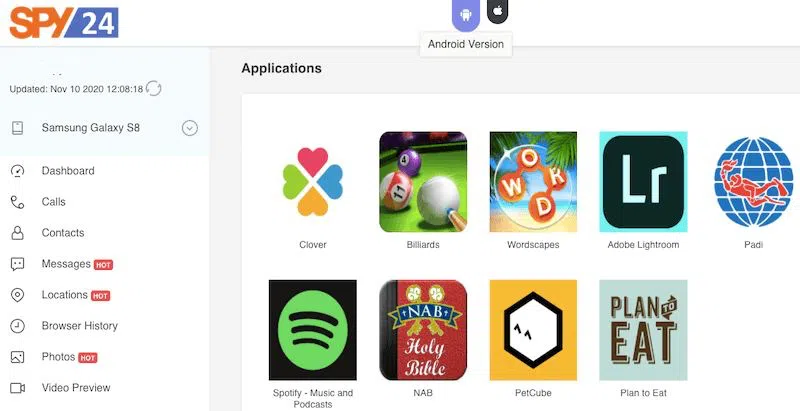
Task: Open the Dashboard menu item
Action: coord(68,171)
